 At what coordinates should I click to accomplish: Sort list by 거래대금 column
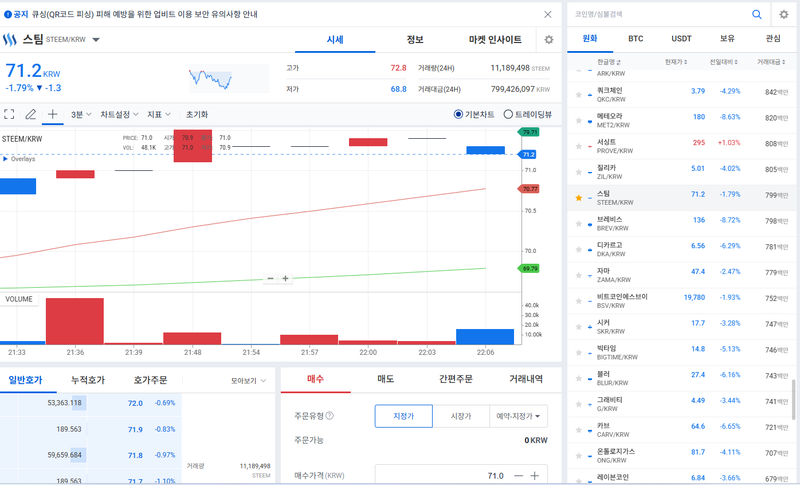[771, 62]
